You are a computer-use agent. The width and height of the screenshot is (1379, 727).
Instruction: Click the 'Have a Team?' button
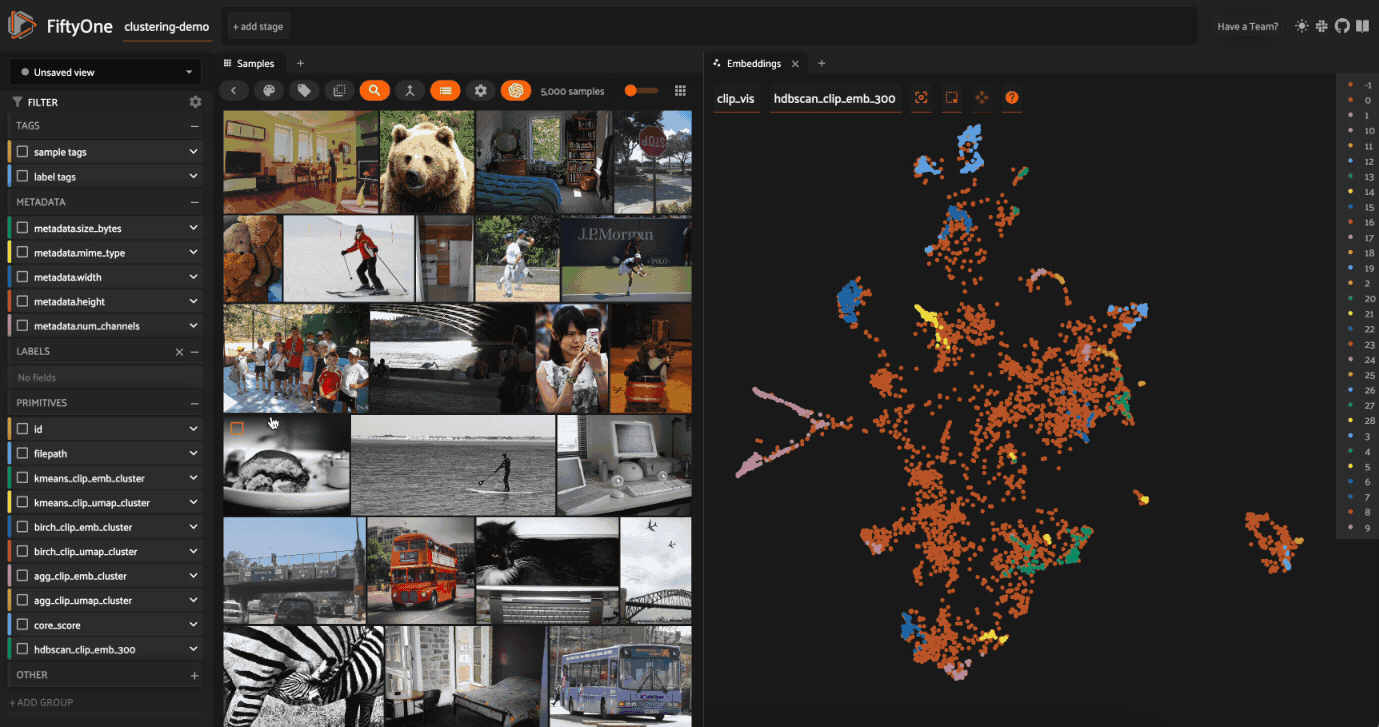tap(1247, 27)
